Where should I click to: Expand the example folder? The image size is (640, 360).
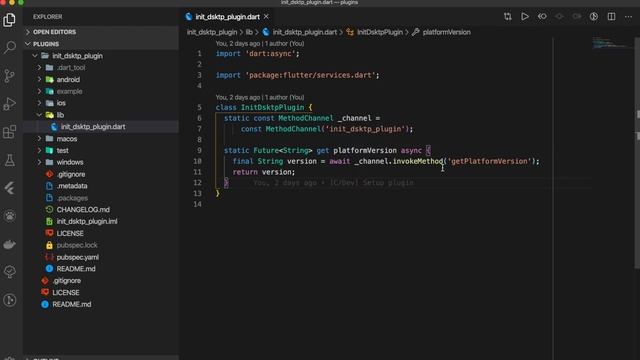click(100, 91)
